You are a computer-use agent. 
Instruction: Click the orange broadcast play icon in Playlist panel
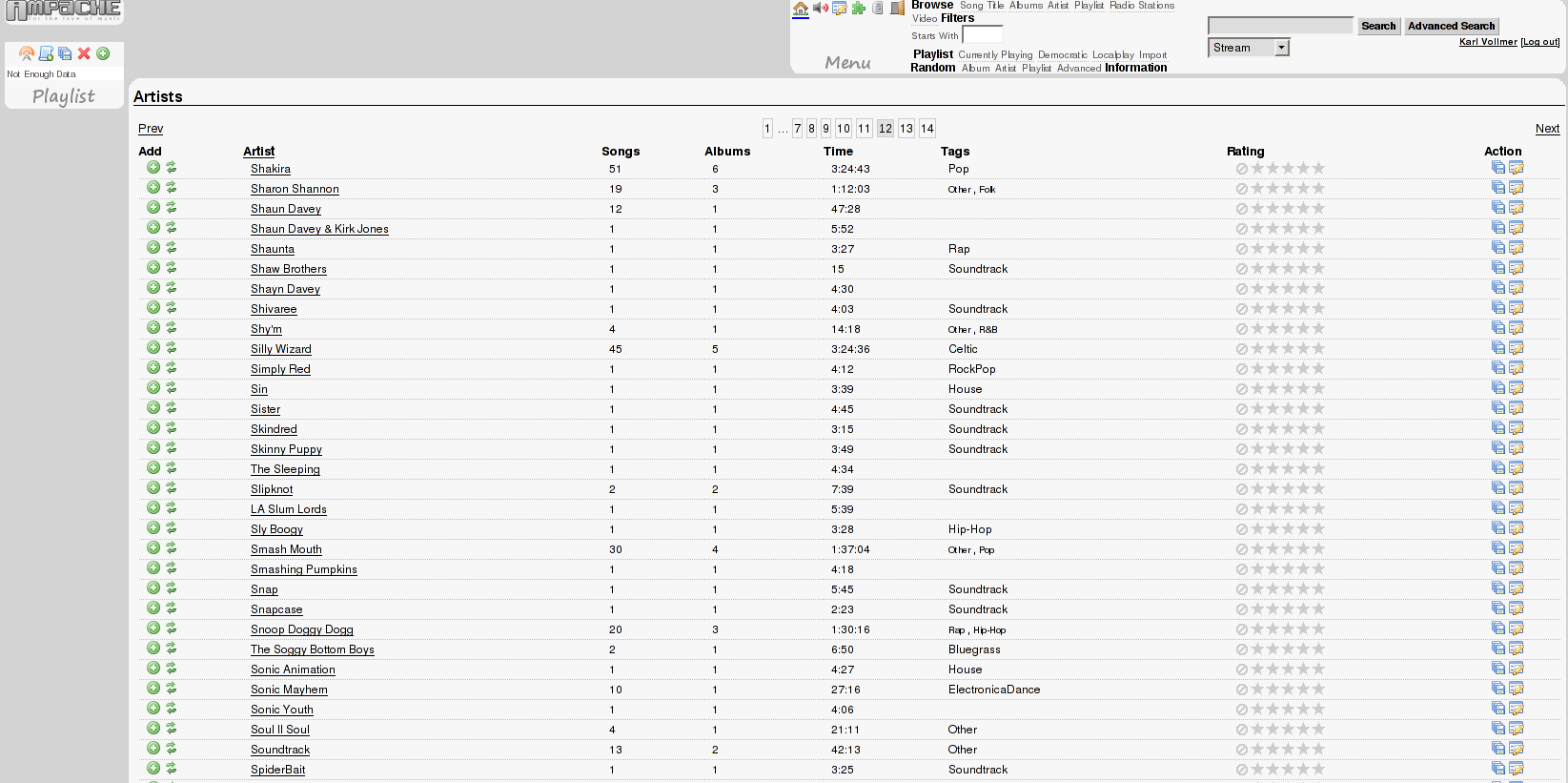pos(27,54)
